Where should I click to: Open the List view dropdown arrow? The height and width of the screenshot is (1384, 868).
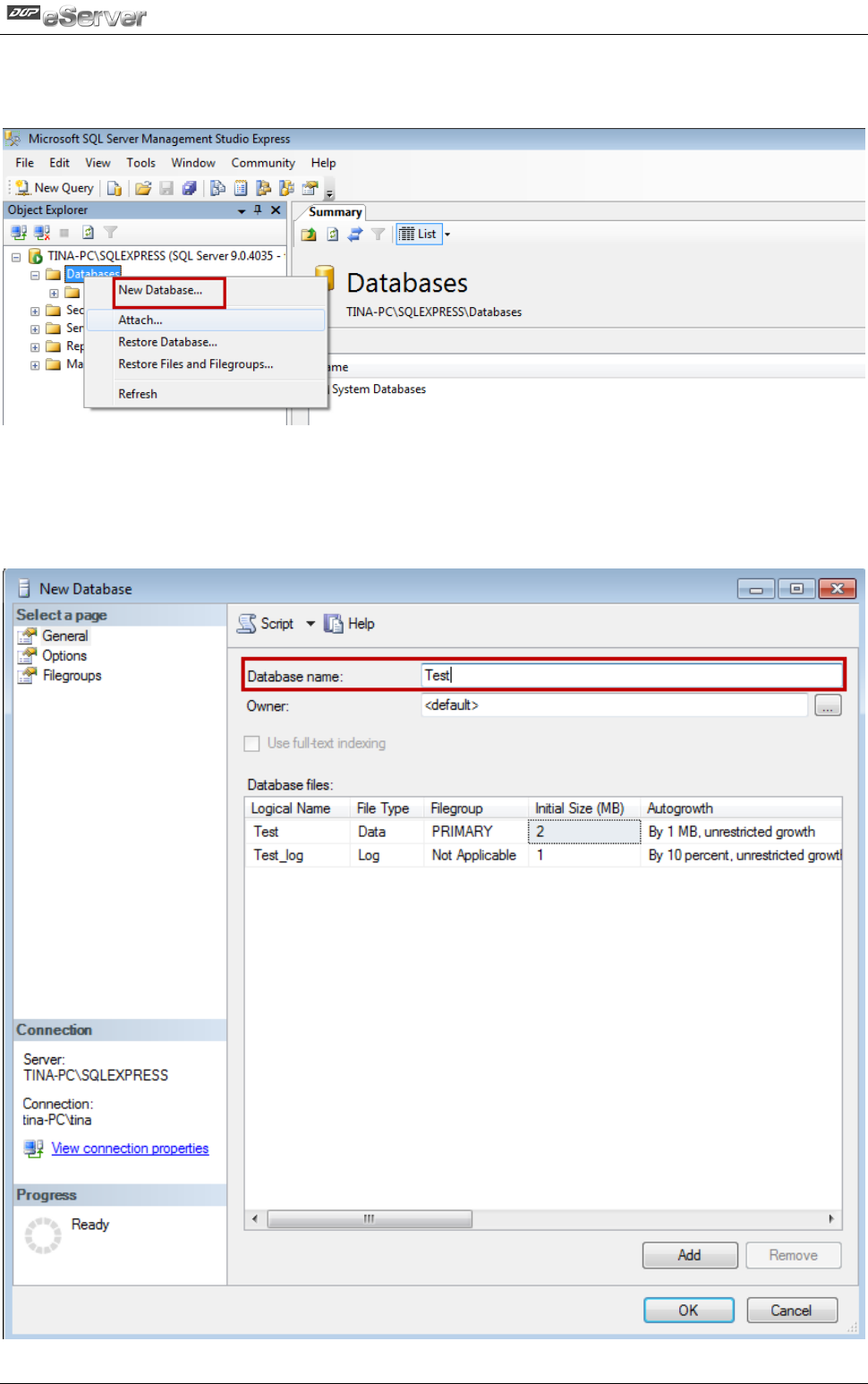447,235
